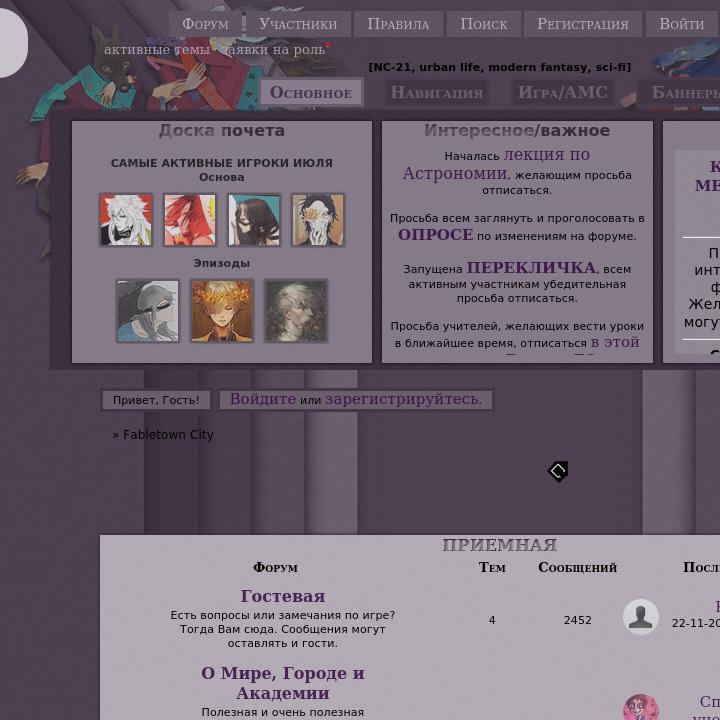Switch to the Навигация tab
720x720 pixels.
tap(436, 92)
